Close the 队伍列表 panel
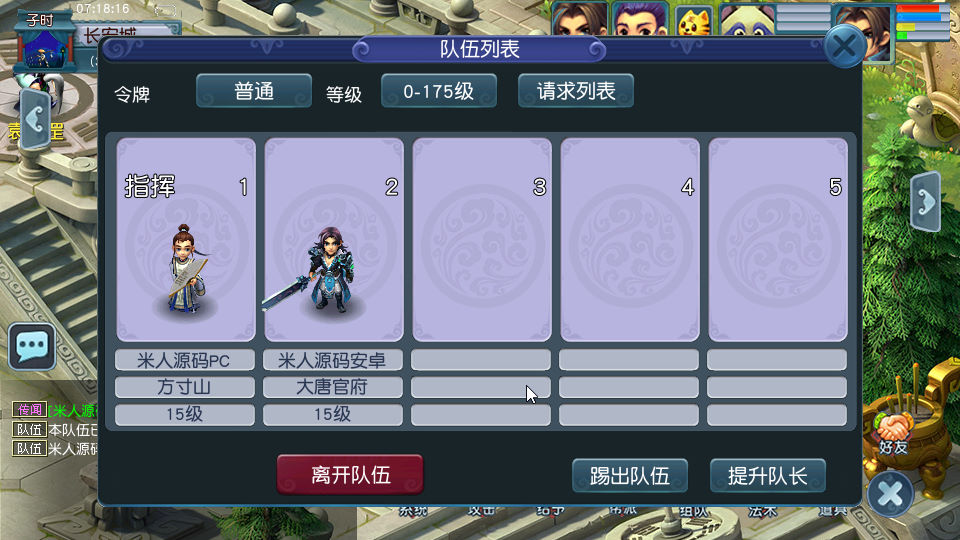The image size is (960, 540). [844, 46]
